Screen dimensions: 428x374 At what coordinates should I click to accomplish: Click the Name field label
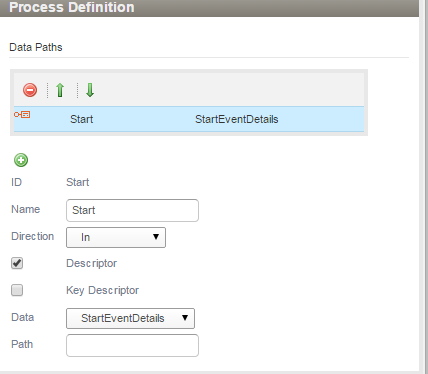(26, 209)
